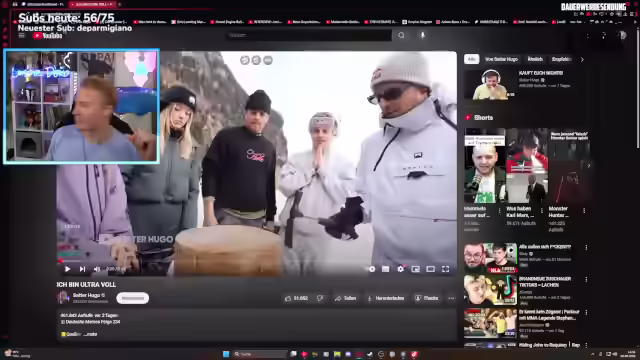The image size is (640, 360).
Task: Mute the video volume icon
Action: [97, 269]
